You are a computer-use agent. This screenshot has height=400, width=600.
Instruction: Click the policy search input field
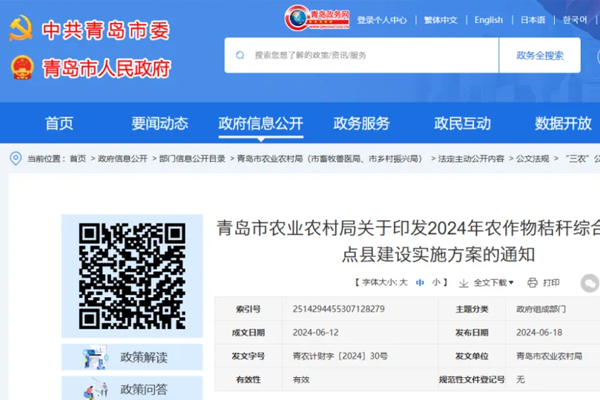[x=370, y=55]
